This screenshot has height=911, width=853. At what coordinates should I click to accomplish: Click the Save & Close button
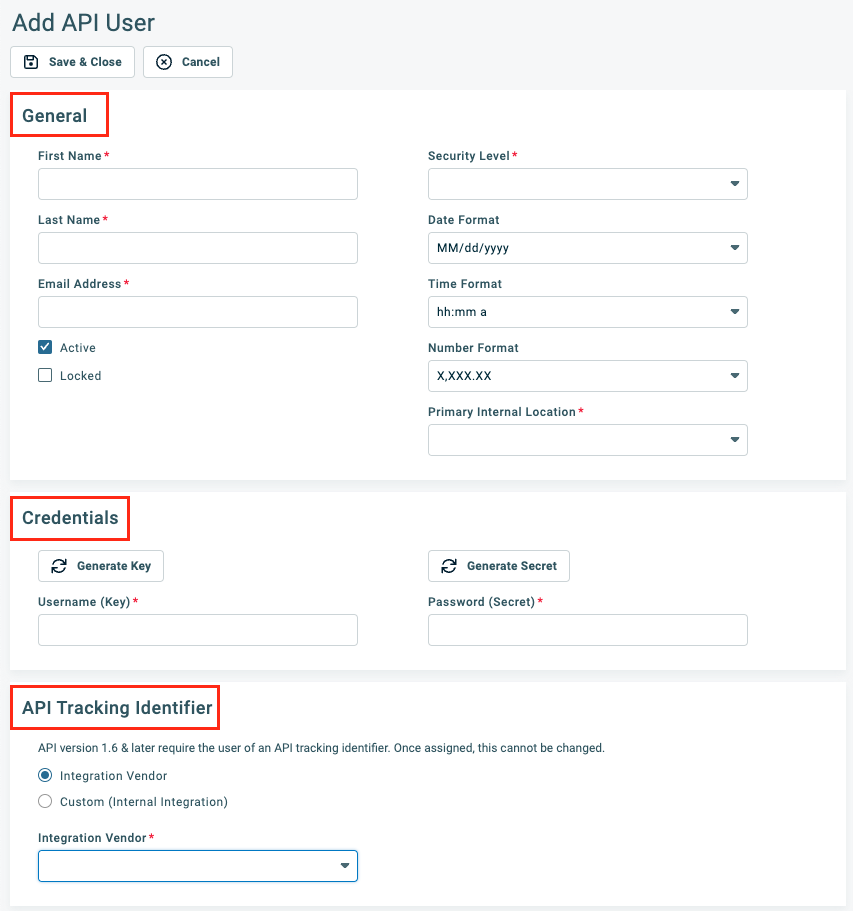point(72,61)
